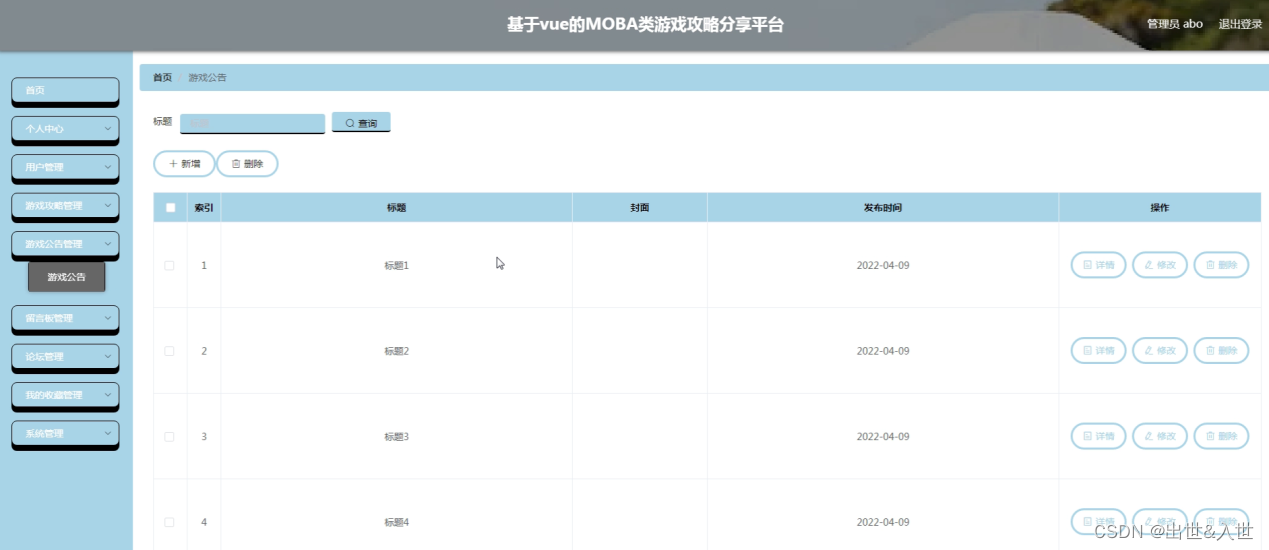Collapse the 游戏公告管理 sidebar menu
The height and width of the screenshot is (550, 1269).
[65, 244]
